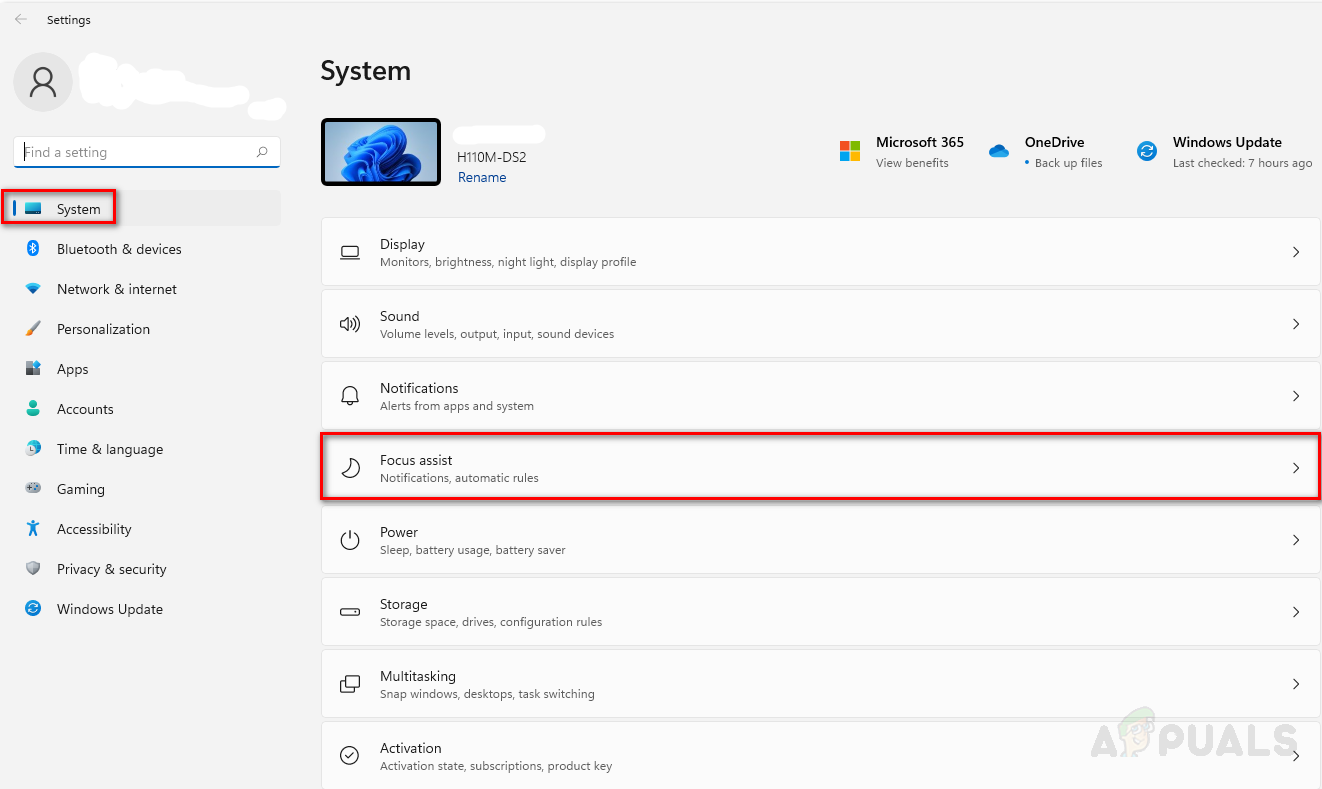Go to Accounts in sidebar
The height and width of the screenshot is (789, 1322).
(x=85, y=409)
